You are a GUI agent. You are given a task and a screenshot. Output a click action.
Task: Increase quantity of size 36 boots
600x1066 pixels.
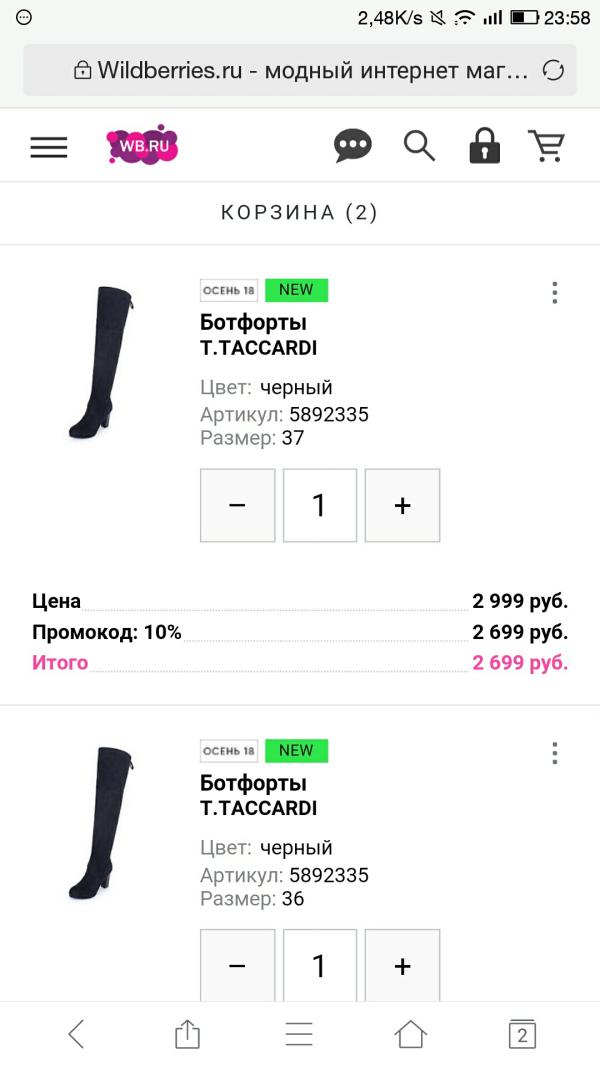point(402,965)
